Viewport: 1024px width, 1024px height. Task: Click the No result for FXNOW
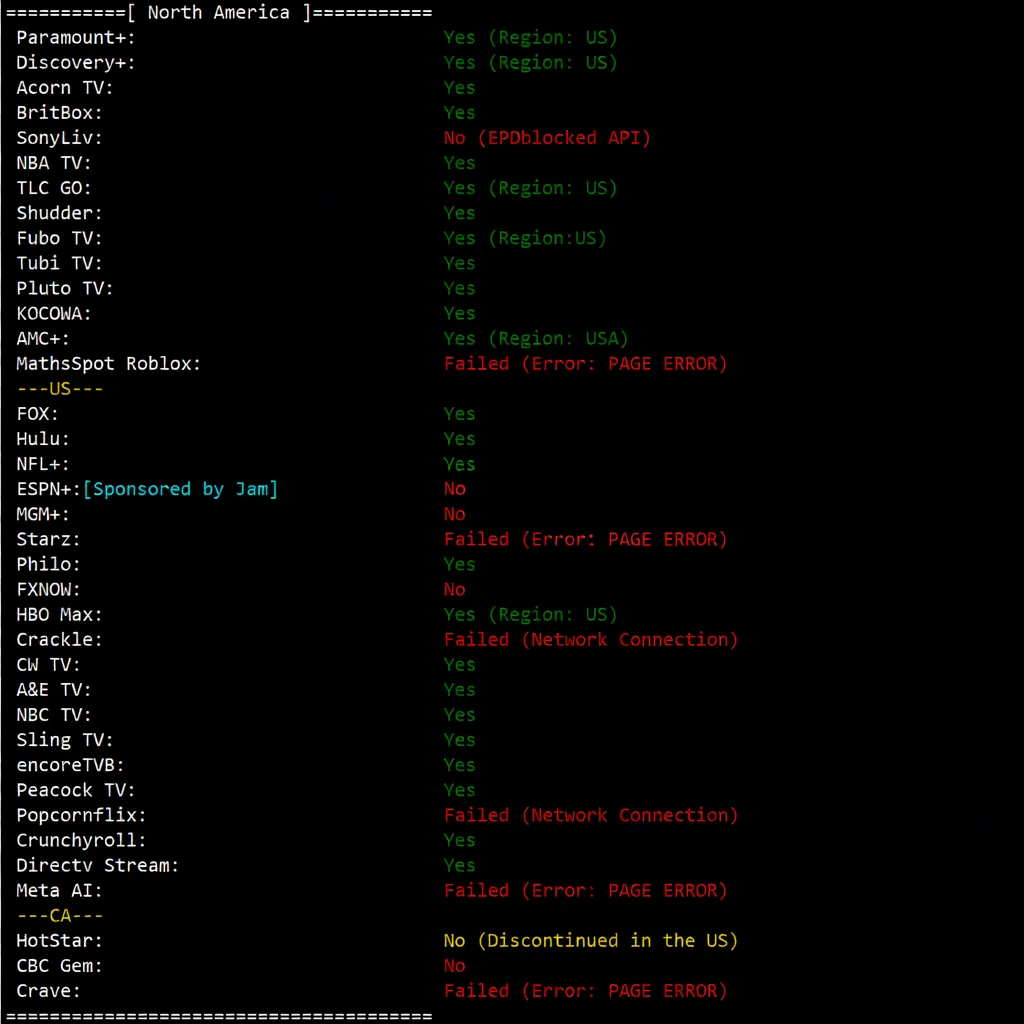tap(455, 590)
